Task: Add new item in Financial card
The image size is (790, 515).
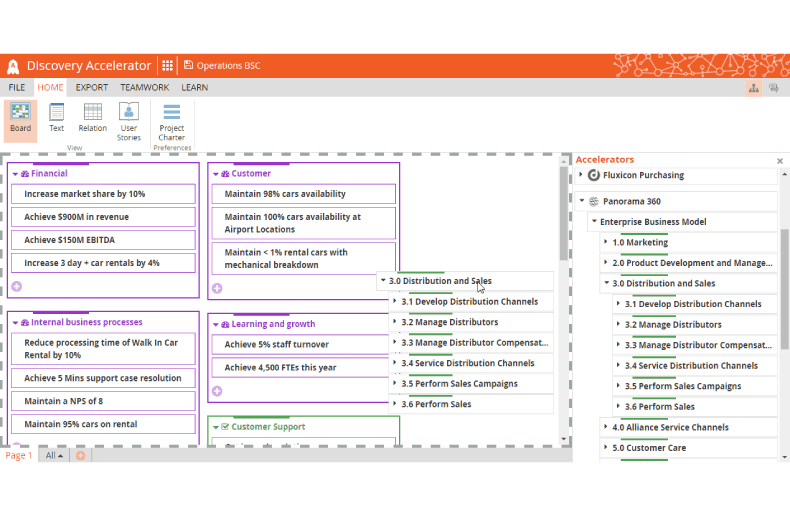Action: click(x=17, y=286)
